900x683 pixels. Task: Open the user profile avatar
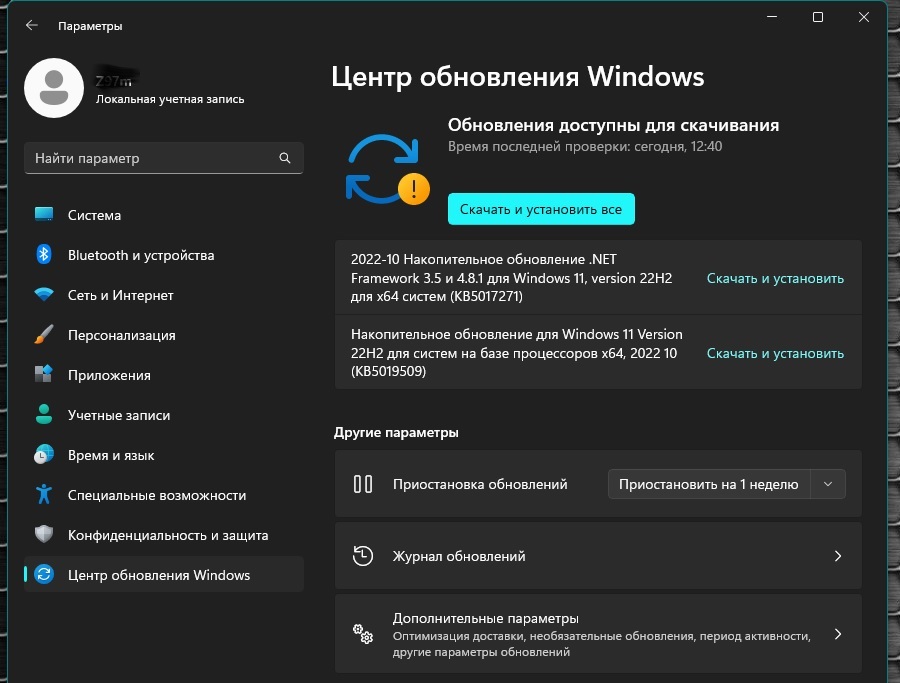[x=54, y=88]
